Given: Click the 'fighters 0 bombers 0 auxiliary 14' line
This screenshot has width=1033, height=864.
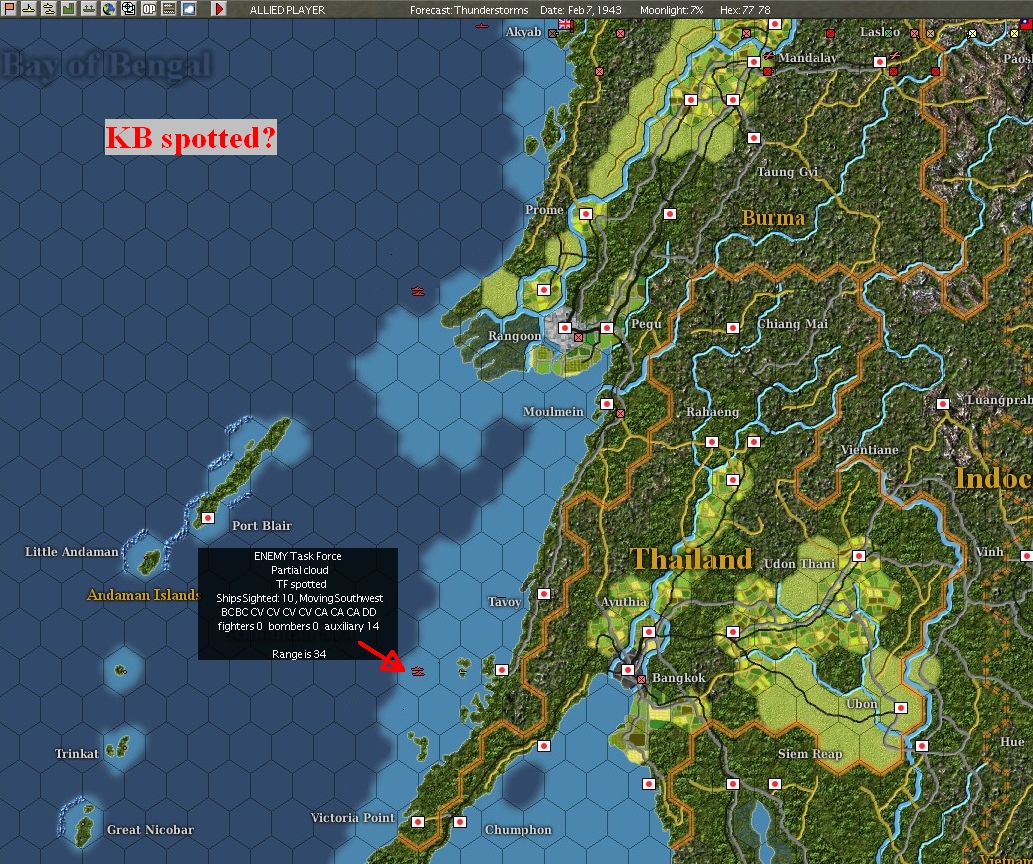Looking at the screenshot, I should coord(298,626).
